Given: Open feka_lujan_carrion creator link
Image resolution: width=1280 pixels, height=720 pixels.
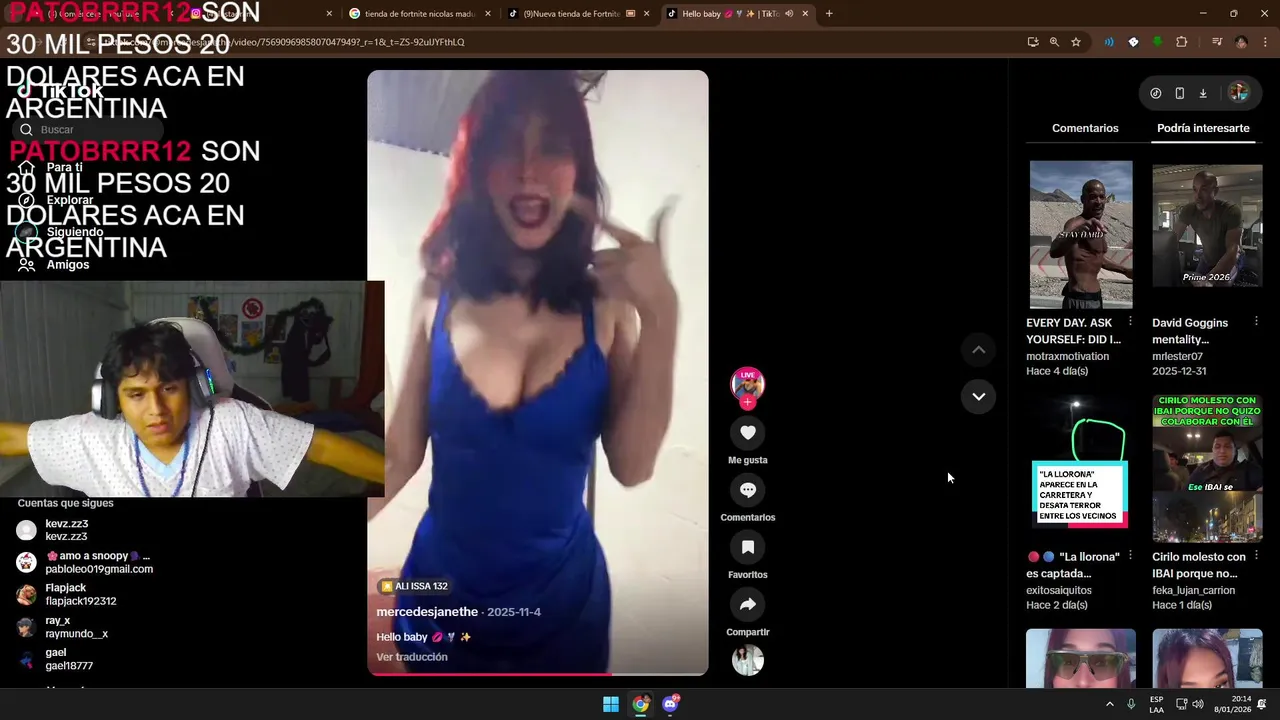Looking at the screenshot, I should click(1194, 590).
